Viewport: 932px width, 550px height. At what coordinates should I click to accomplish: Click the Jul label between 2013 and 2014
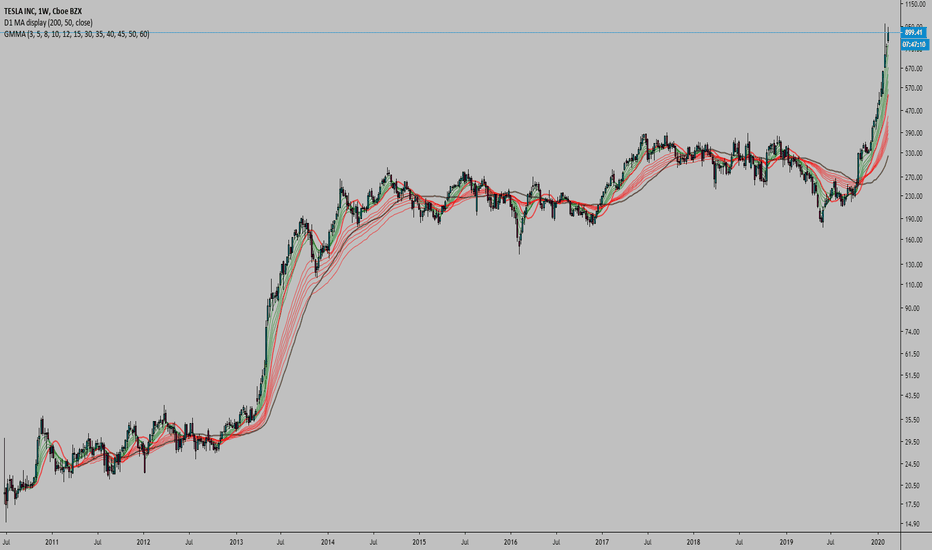(281, 542)
